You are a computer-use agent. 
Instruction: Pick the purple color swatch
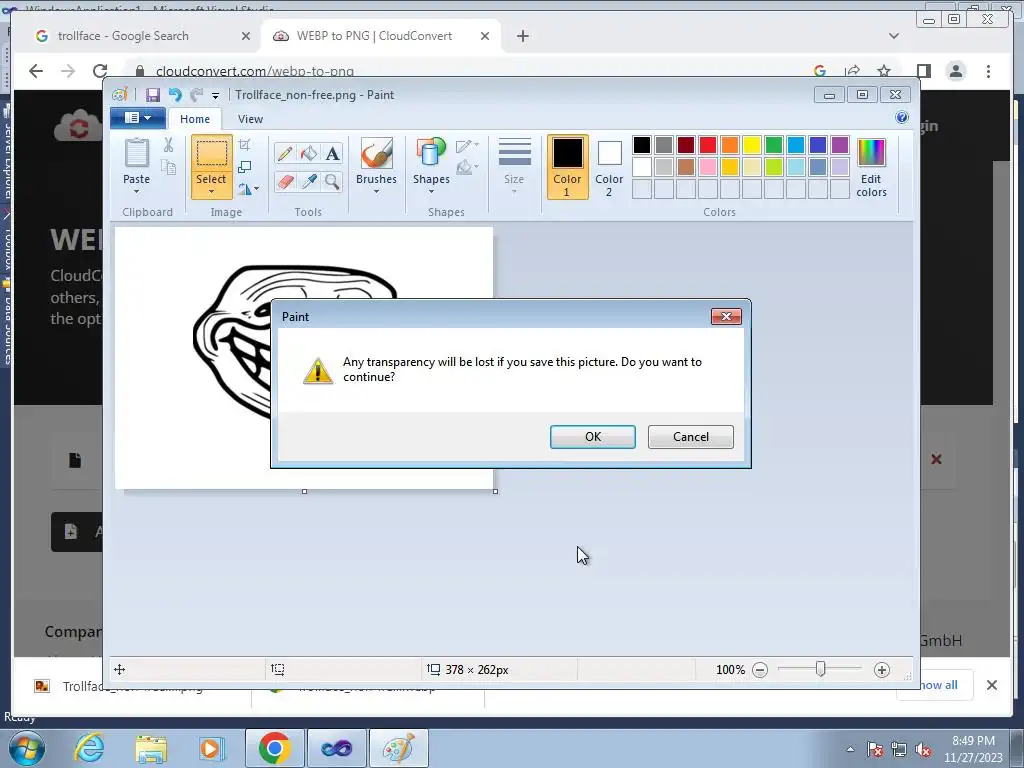point(840,145)
